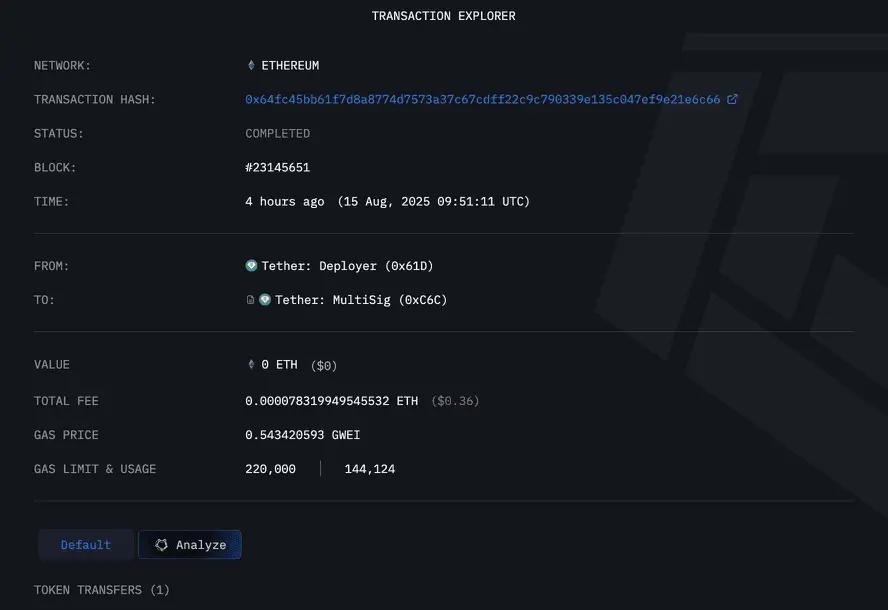Open the Tether: Deployer (0x61D) address
The width and height of the screenshot is (888, 610).
347,266
